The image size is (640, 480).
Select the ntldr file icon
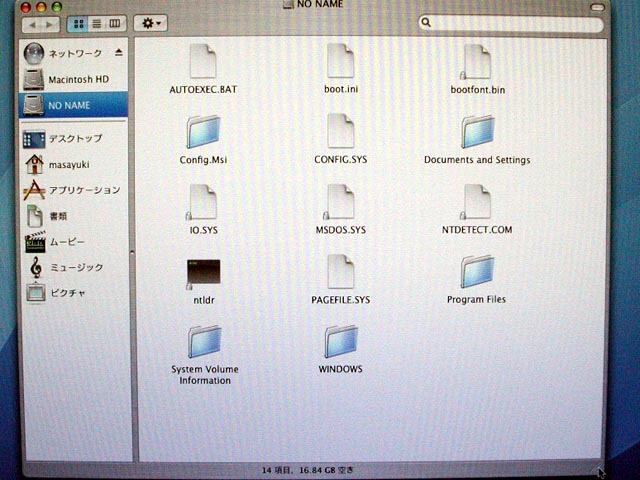click(x=203, y=273)
